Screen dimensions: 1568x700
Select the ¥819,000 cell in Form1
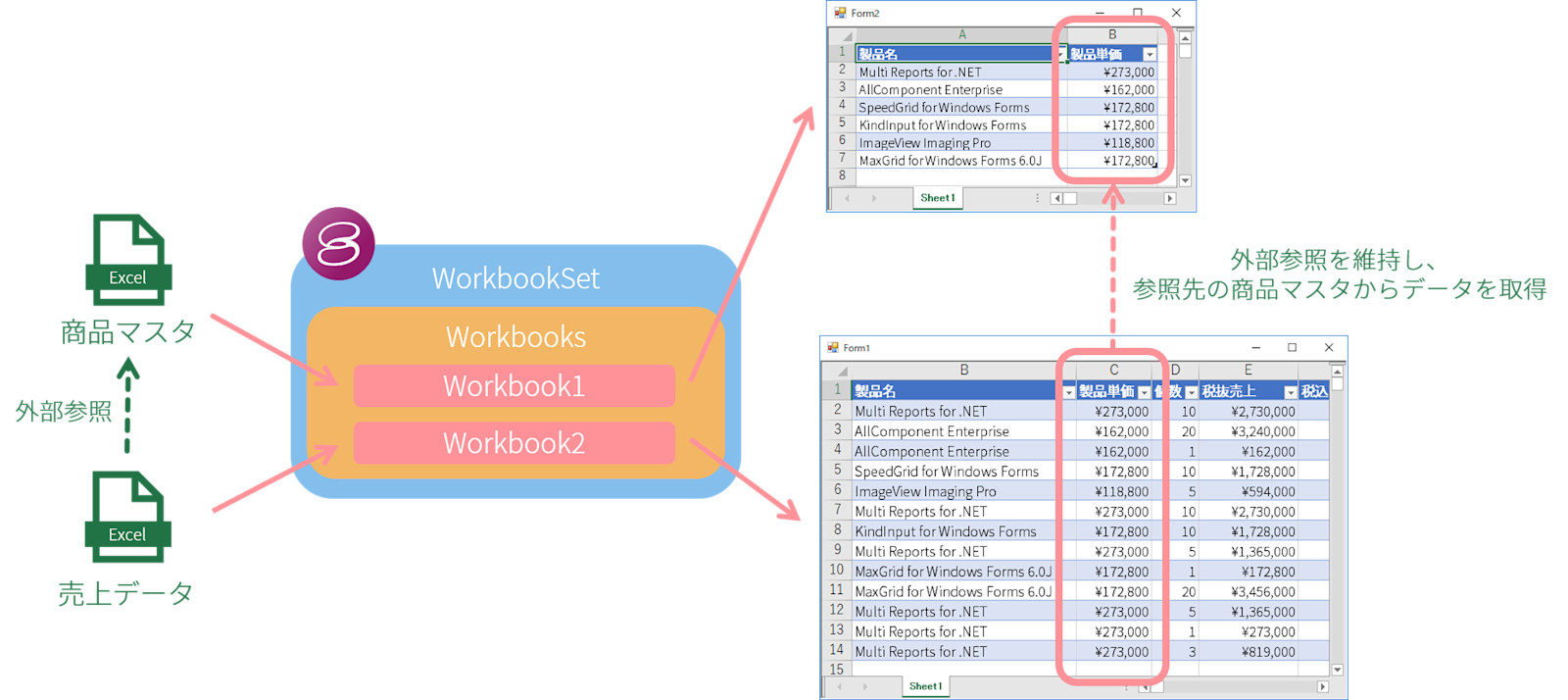point(1249,652)
